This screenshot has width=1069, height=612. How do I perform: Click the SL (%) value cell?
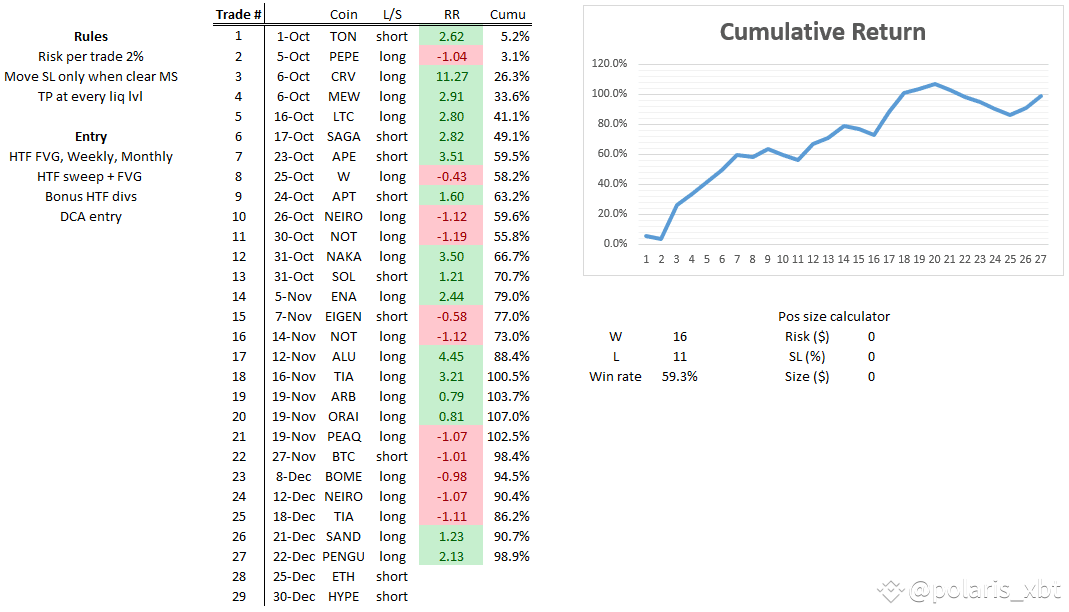click(x=871, y=356)
